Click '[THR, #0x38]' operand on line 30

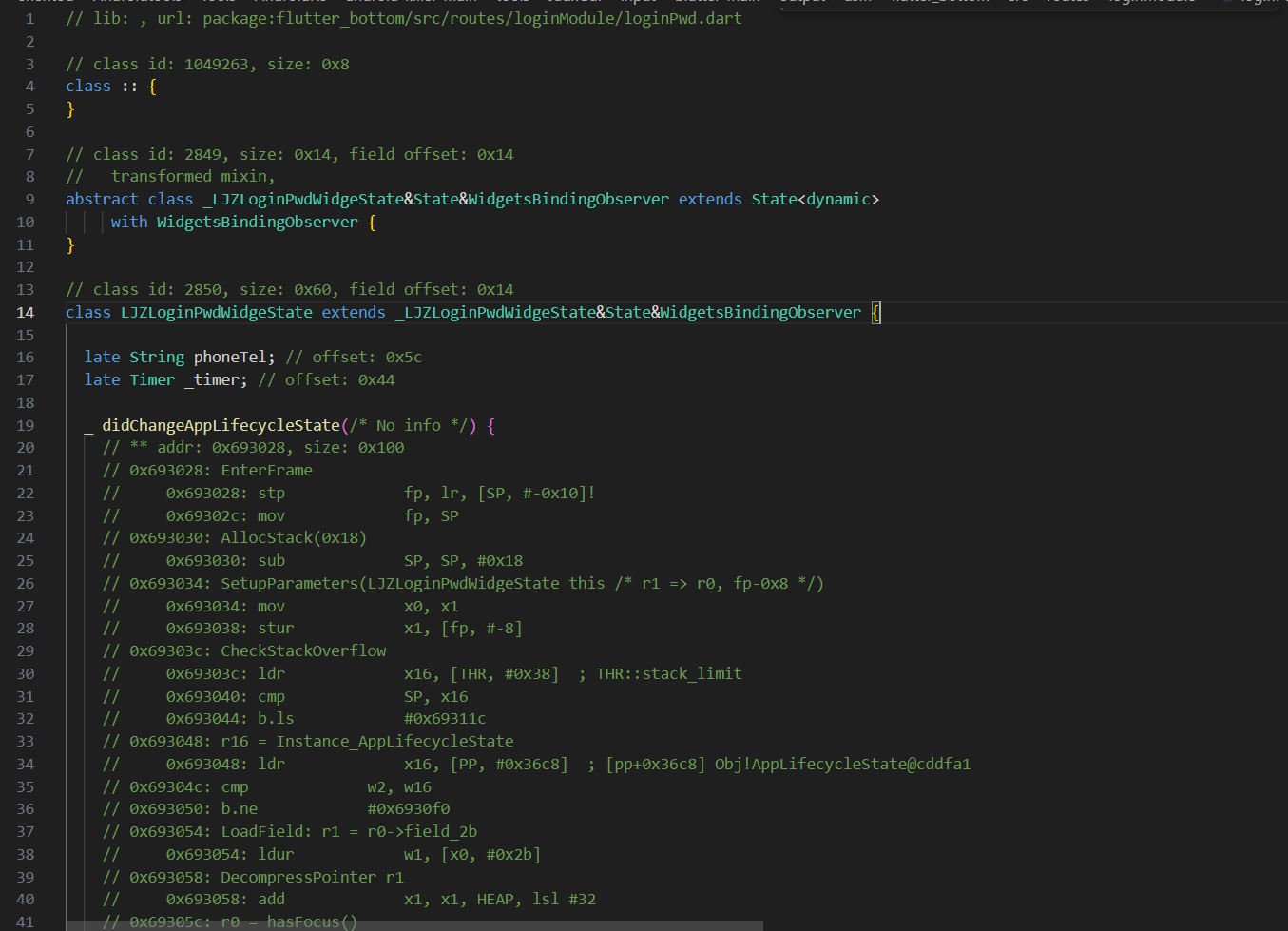click(x=505, y=673)
